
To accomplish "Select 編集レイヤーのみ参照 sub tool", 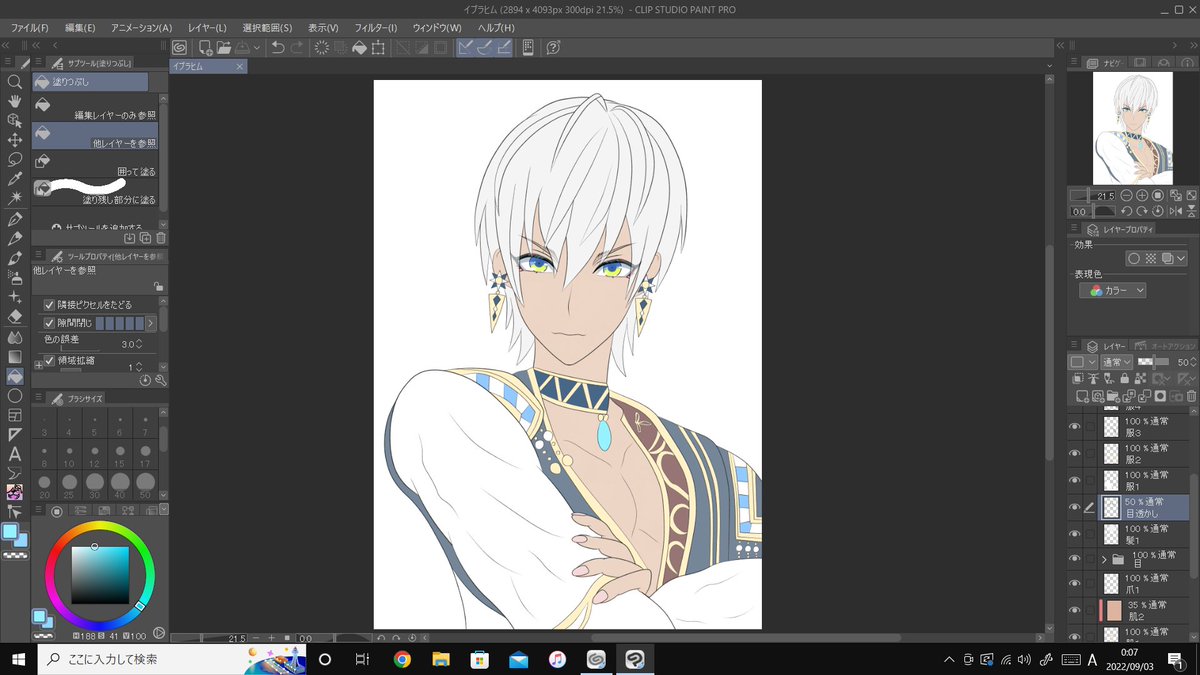I will pyautogui.click(x=95, y=108).
